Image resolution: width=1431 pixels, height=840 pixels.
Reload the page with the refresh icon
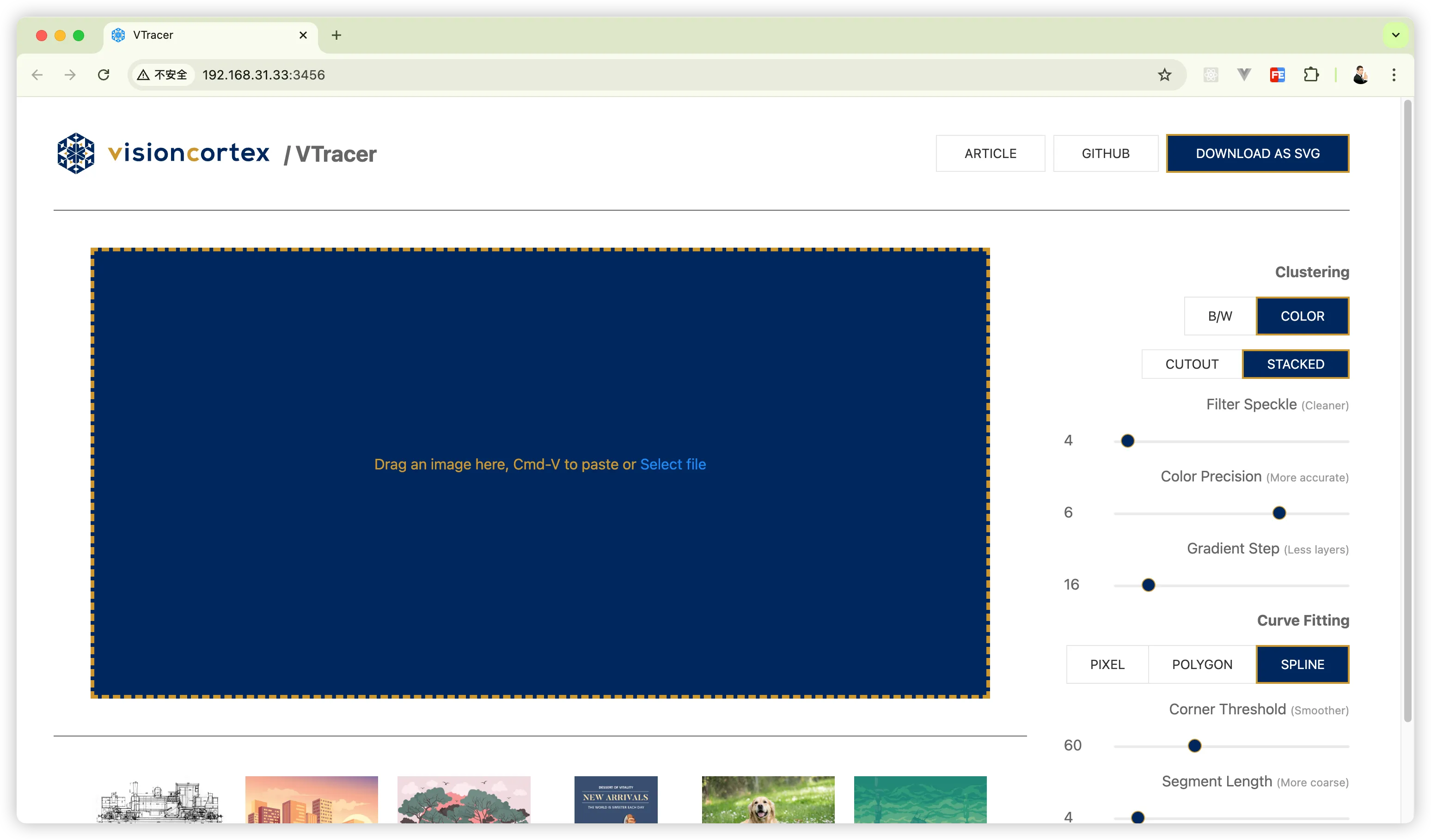coord(104,75)
